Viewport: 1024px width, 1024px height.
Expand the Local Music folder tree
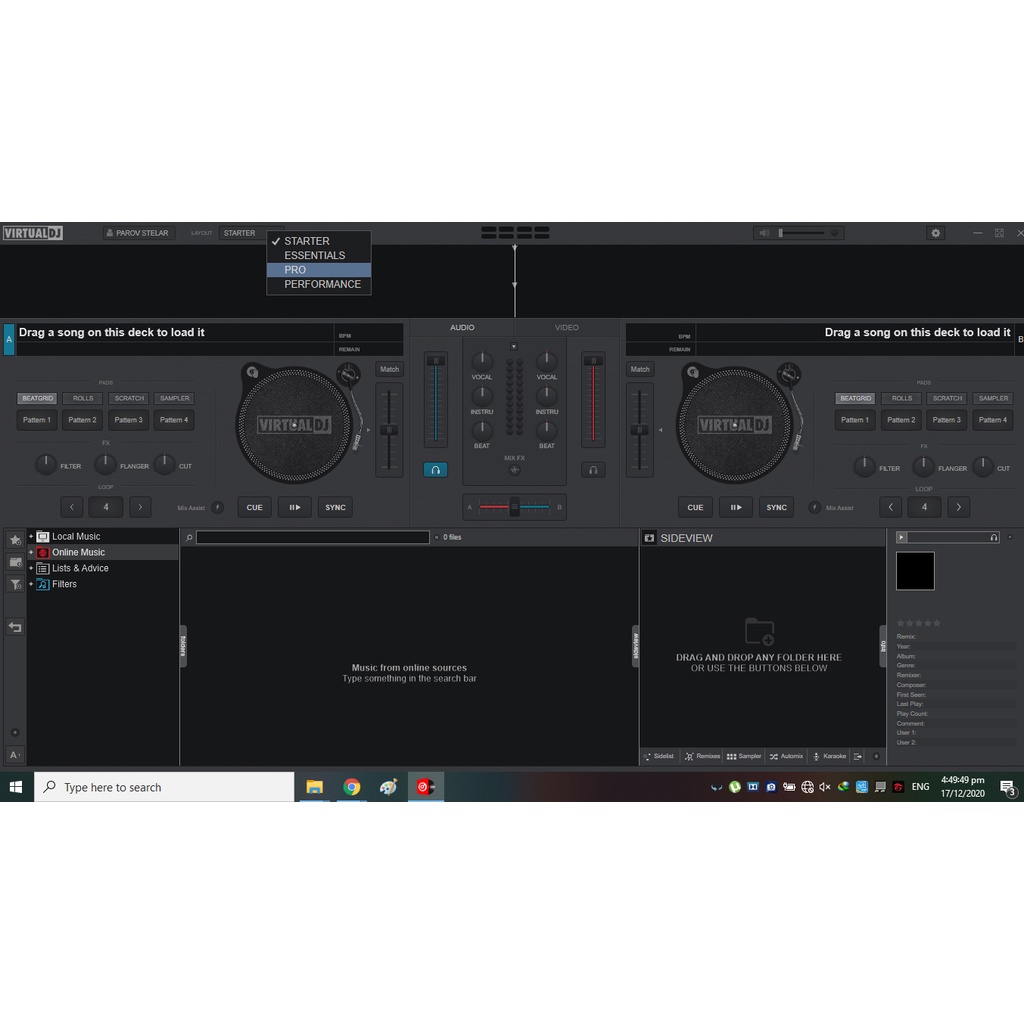pos(31,537)
